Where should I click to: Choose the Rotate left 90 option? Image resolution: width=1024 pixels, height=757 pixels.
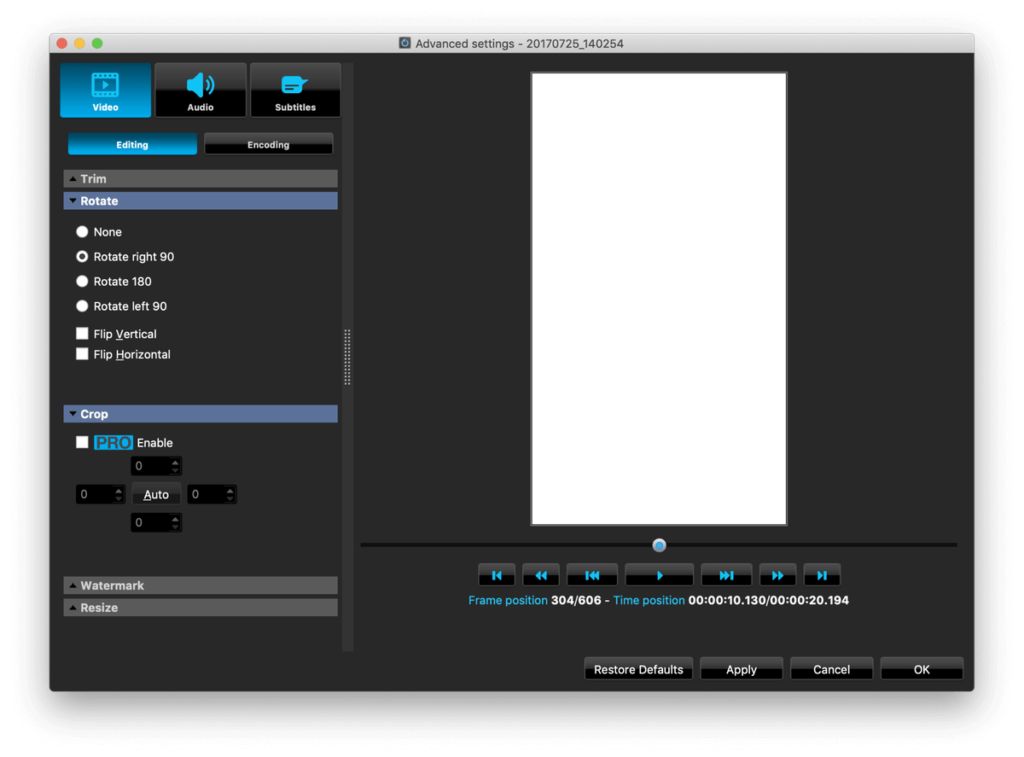(x=83, y=306)
